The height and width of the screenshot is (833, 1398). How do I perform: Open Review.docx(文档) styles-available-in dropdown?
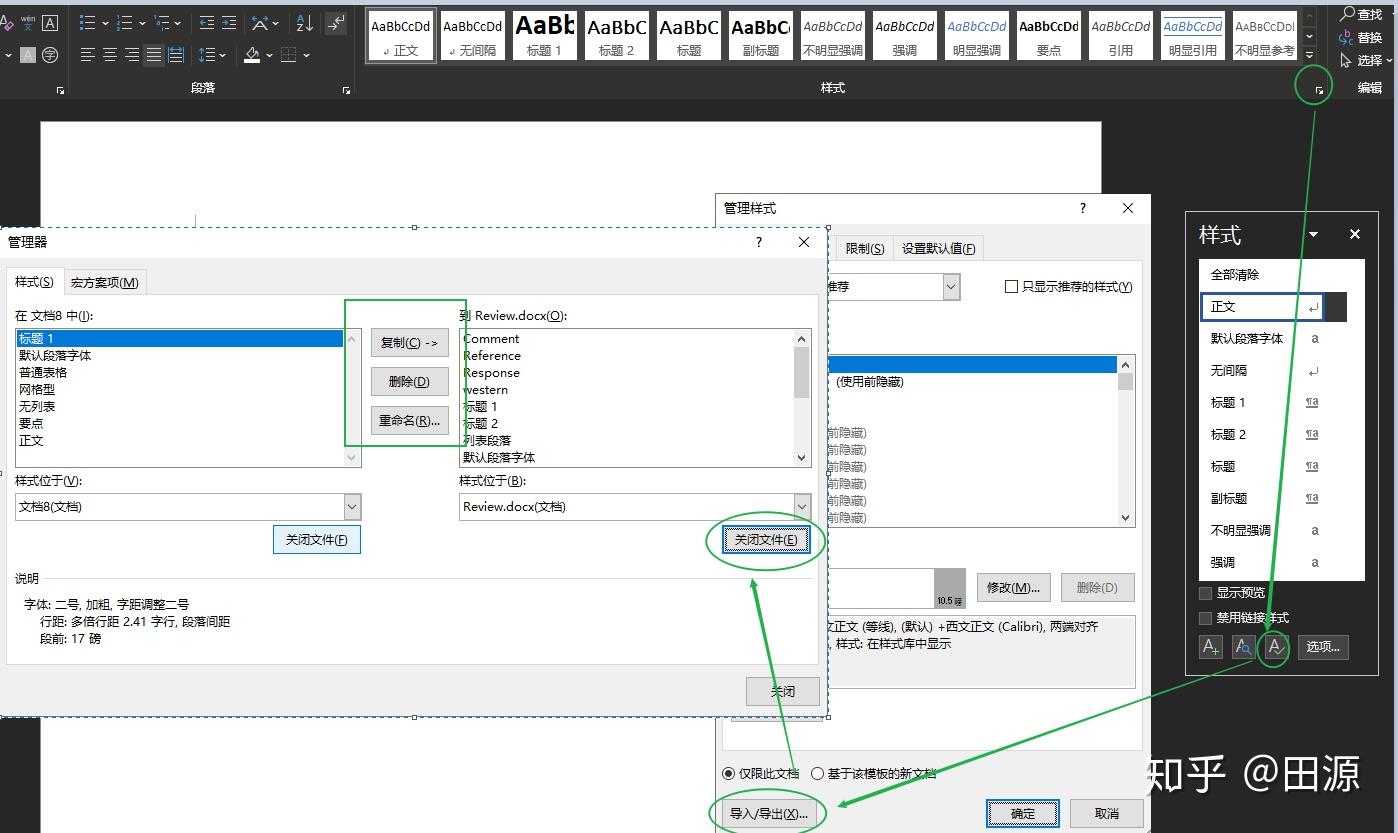click(802, 507)
